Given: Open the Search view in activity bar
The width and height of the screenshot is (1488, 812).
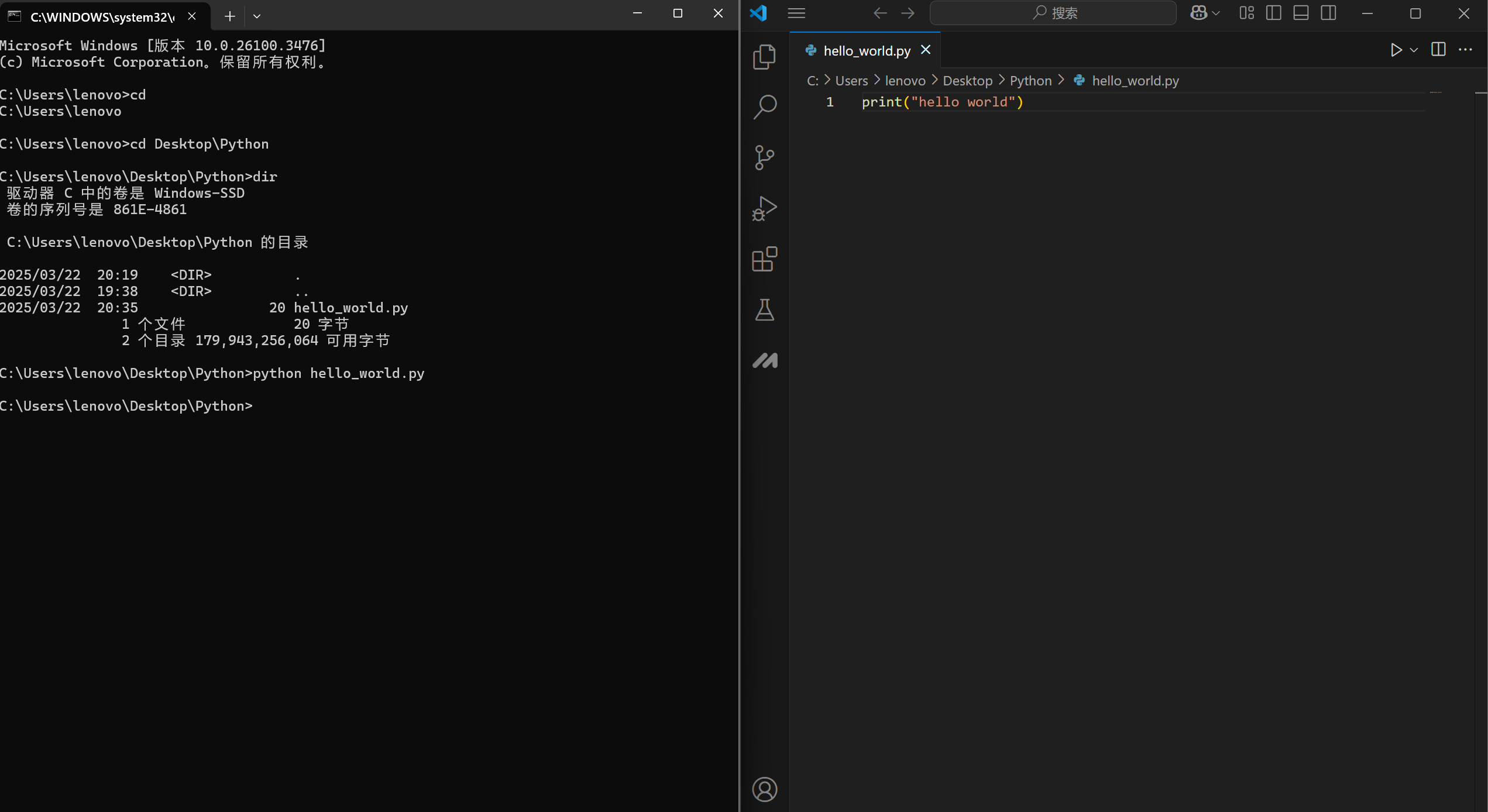Looking at the screenshot, I should (x=764, y=107).
